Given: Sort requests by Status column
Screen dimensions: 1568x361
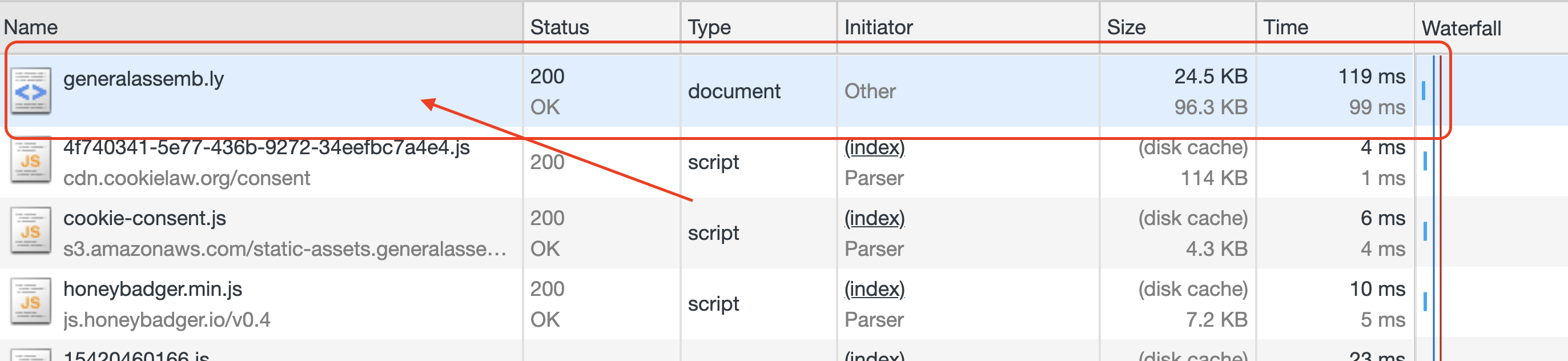Looking at the screenshot, I should point(559,27).
